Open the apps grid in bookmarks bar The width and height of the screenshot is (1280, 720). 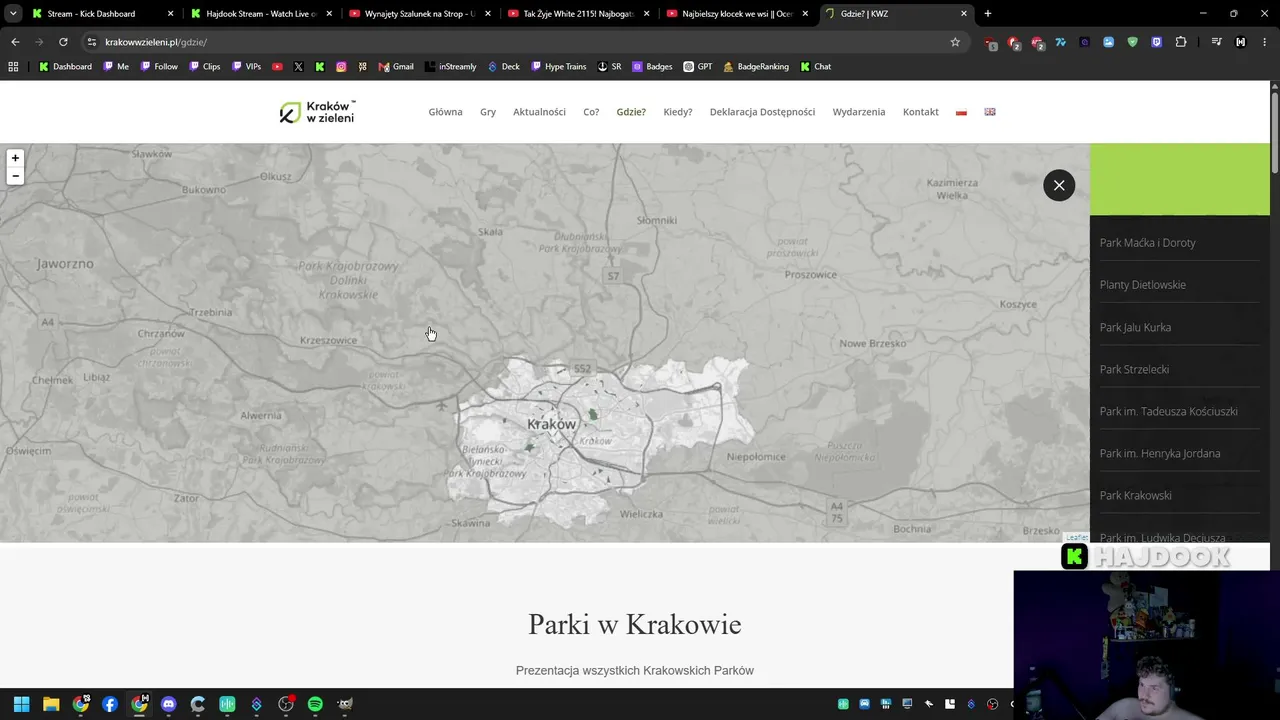click(x=13, y=67)
